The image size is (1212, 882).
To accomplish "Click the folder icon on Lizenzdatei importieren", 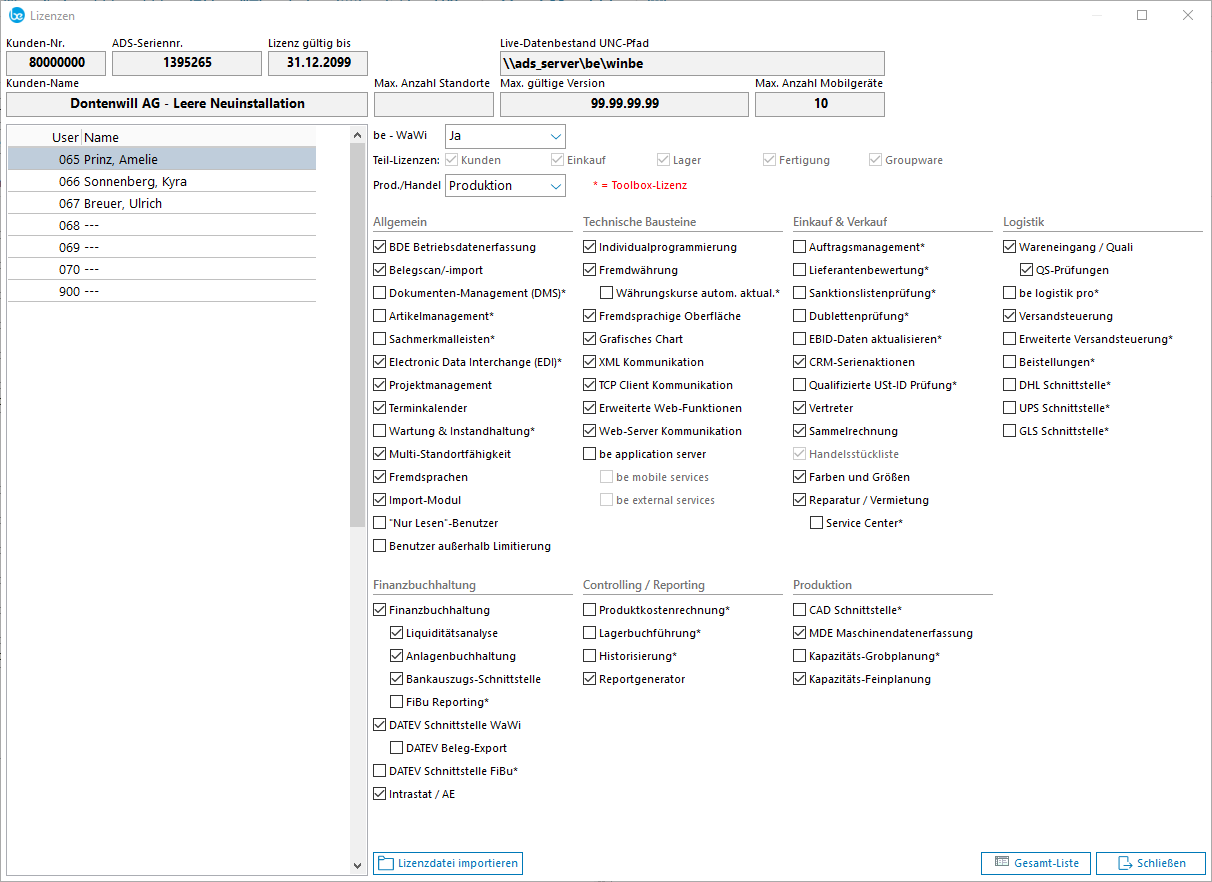I will tap(385, 863).
